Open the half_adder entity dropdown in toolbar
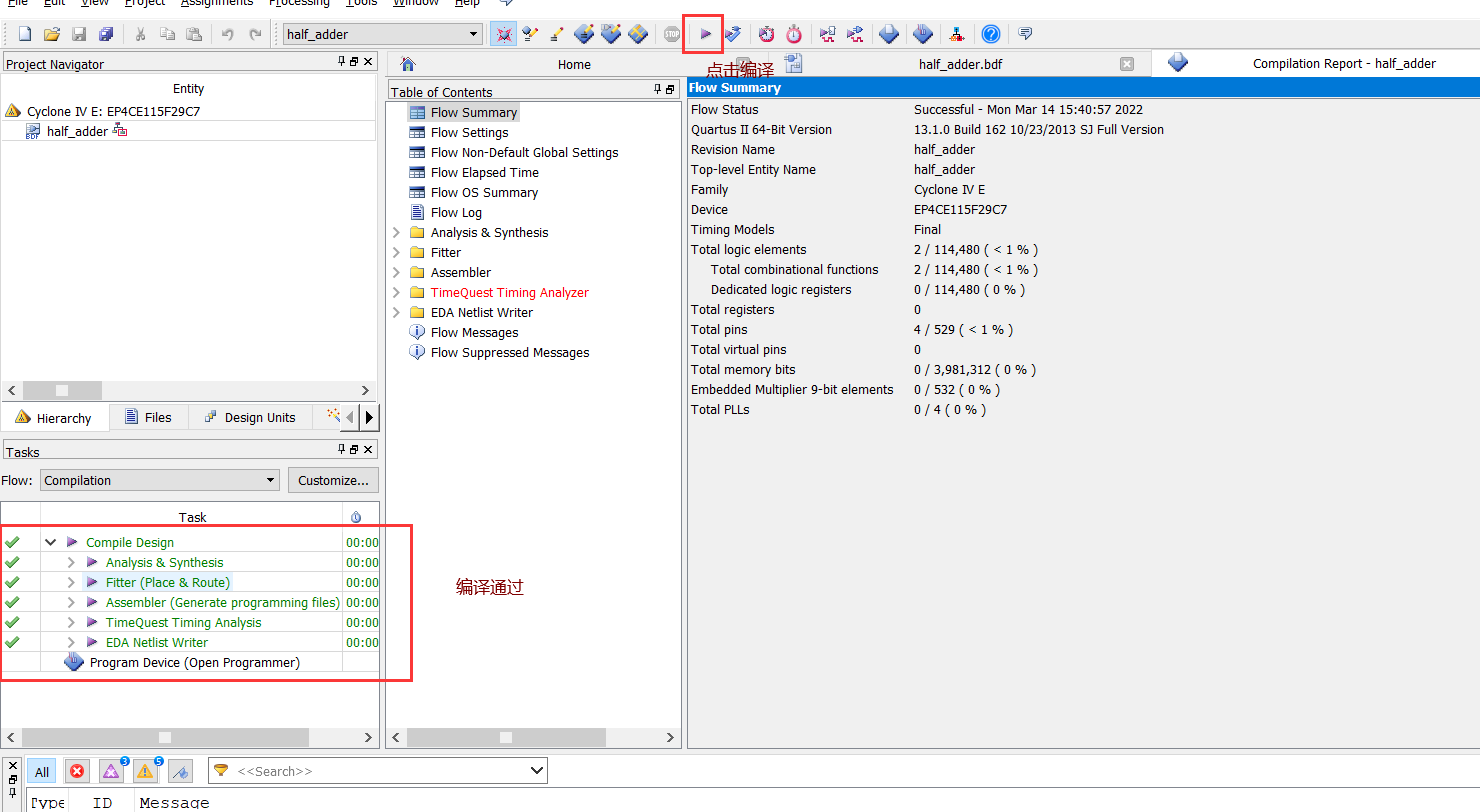The image size is (1480, 812). pyautogui.click(x=474, y=34)
